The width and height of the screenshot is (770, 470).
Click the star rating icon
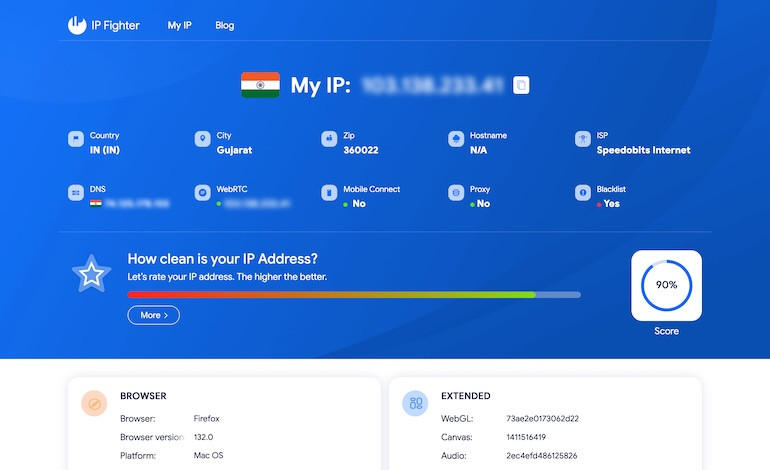91,273
